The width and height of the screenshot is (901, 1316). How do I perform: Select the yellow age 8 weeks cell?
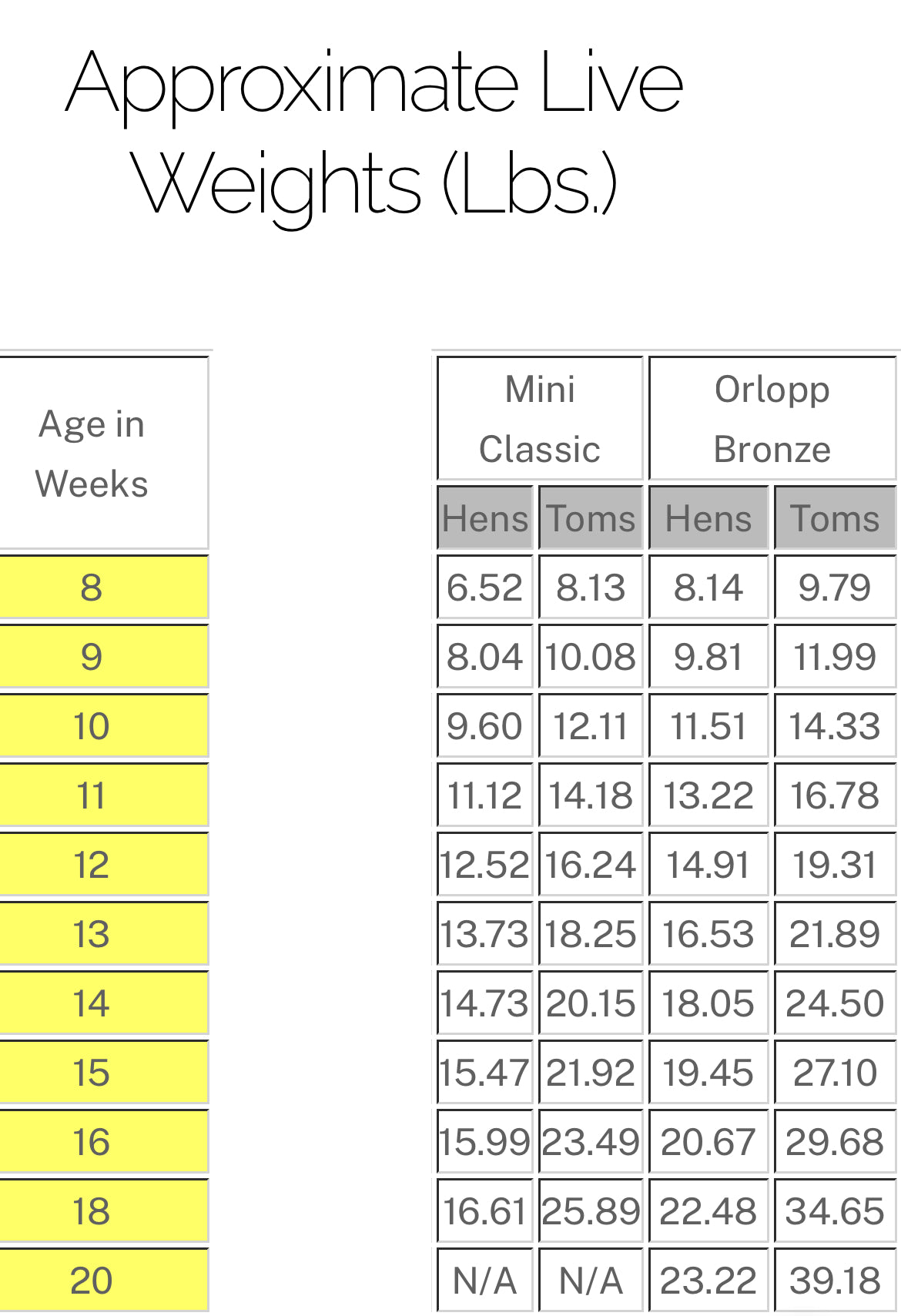point(92,588)
